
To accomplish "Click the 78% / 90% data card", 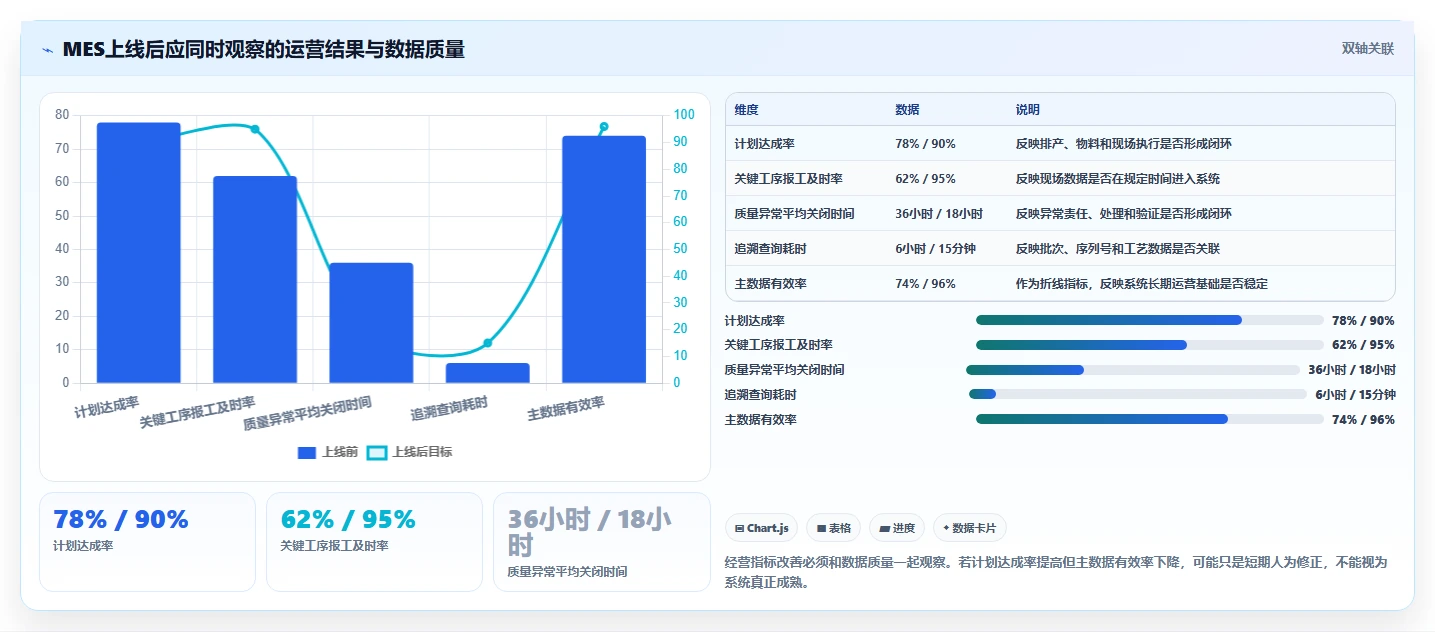I will pos(147,542).
